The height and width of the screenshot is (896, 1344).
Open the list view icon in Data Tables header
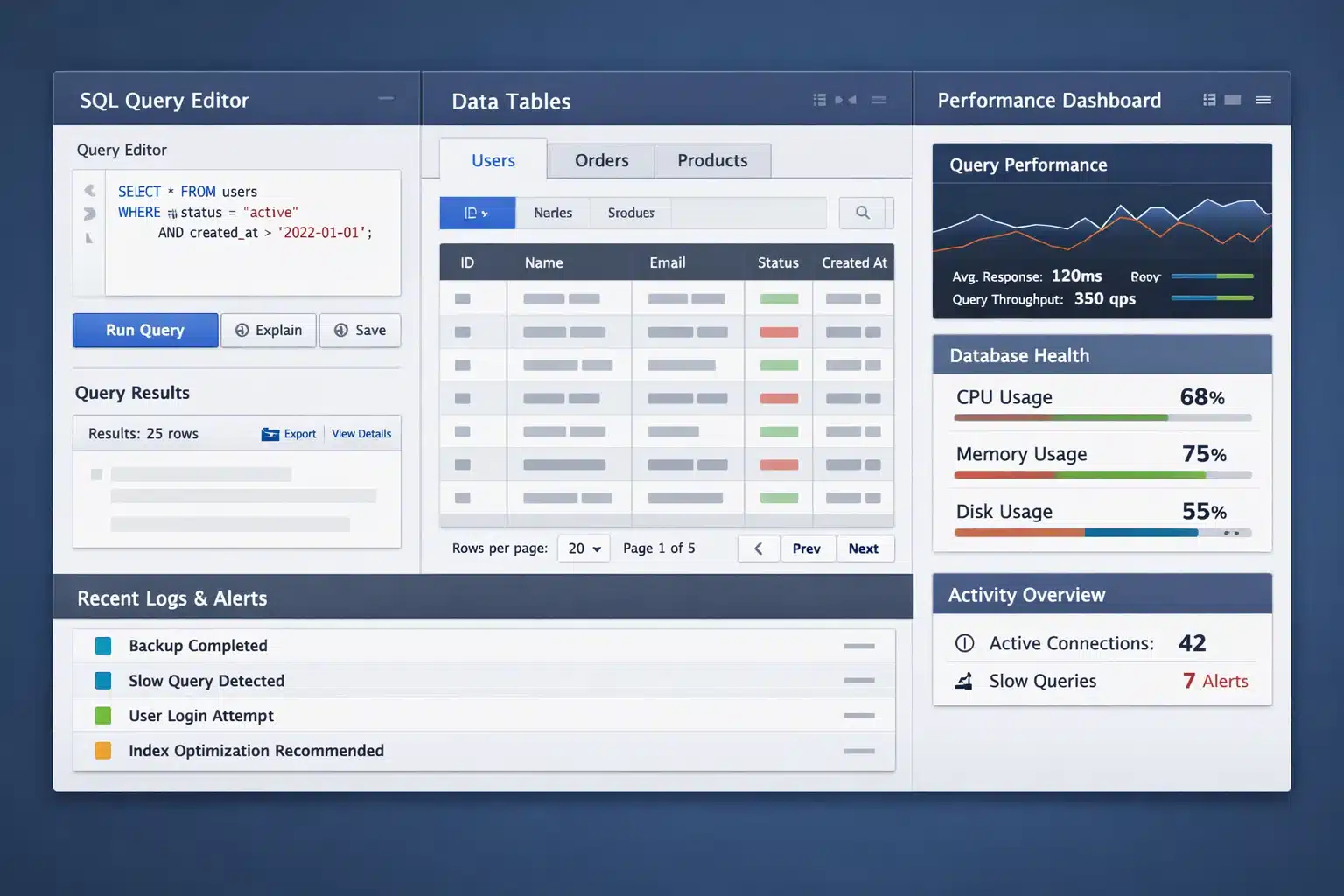(x=819, y=99)
